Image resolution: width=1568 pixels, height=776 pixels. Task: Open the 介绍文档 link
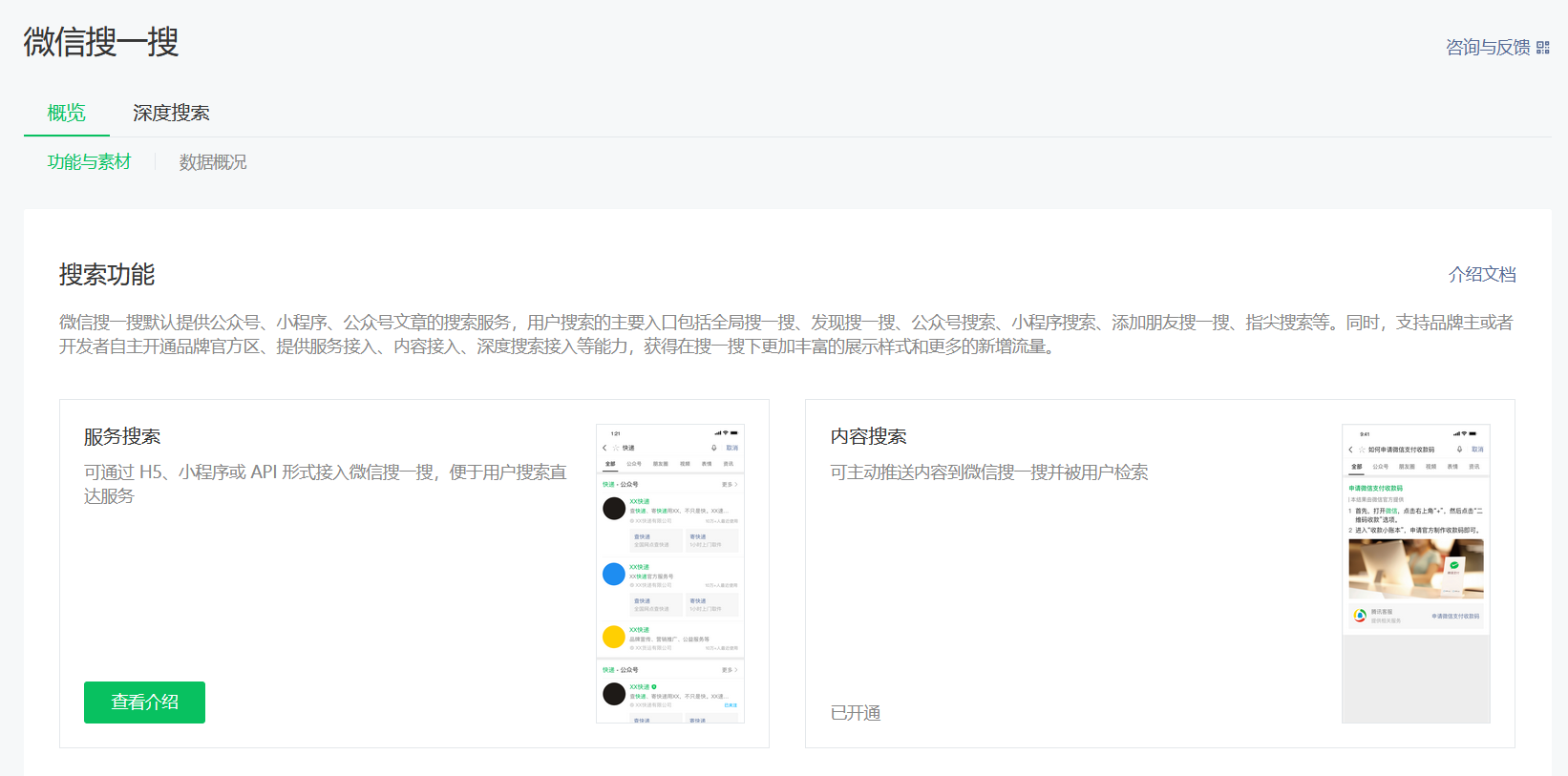pyautogui.click(x=1482, y=275)
